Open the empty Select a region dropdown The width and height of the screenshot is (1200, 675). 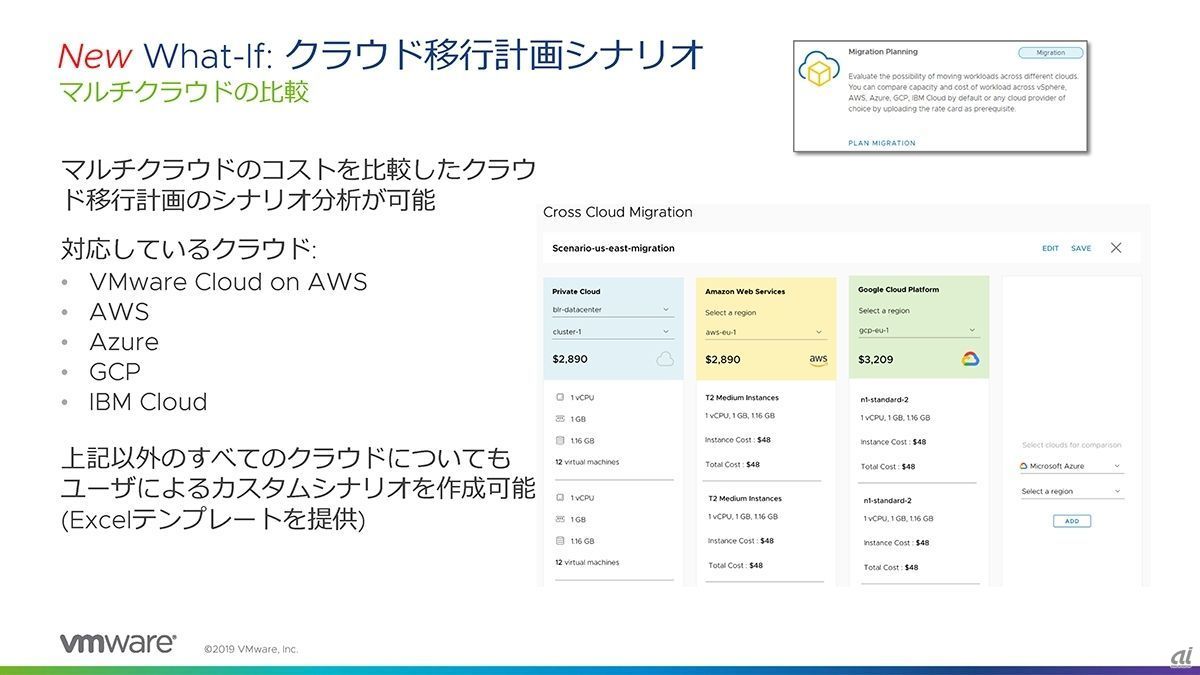(x=1071, y=492)
